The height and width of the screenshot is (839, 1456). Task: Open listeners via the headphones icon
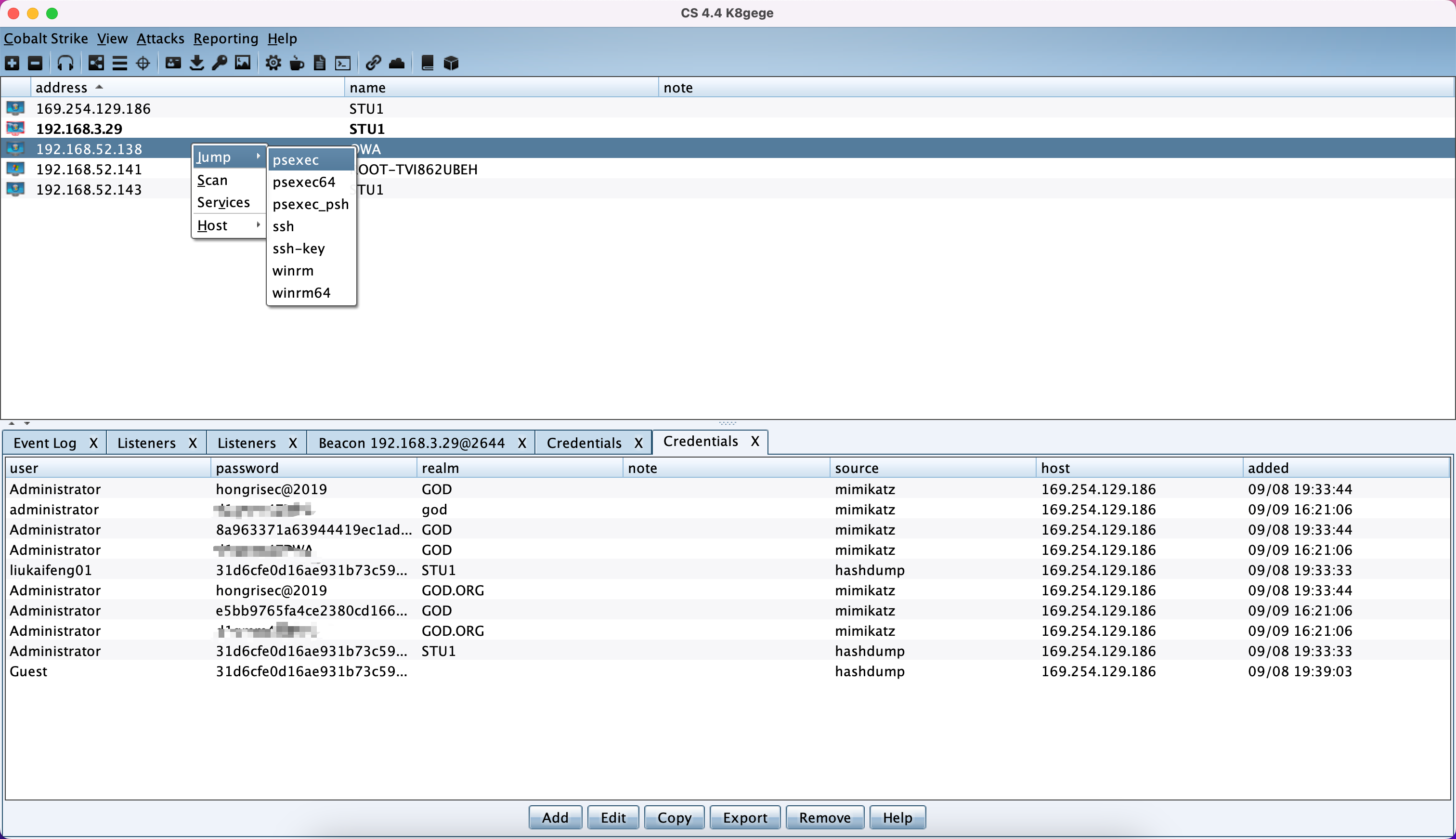[65, 63]
